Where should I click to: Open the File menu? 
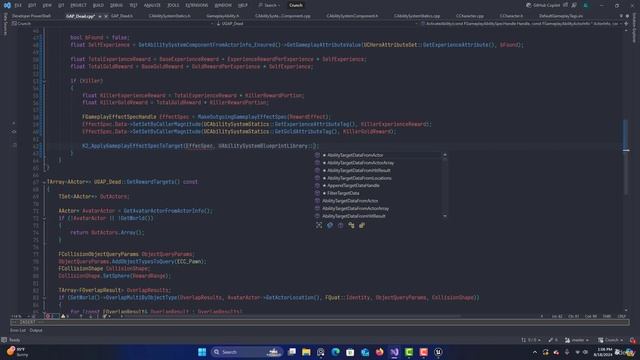tap(18, 5)
